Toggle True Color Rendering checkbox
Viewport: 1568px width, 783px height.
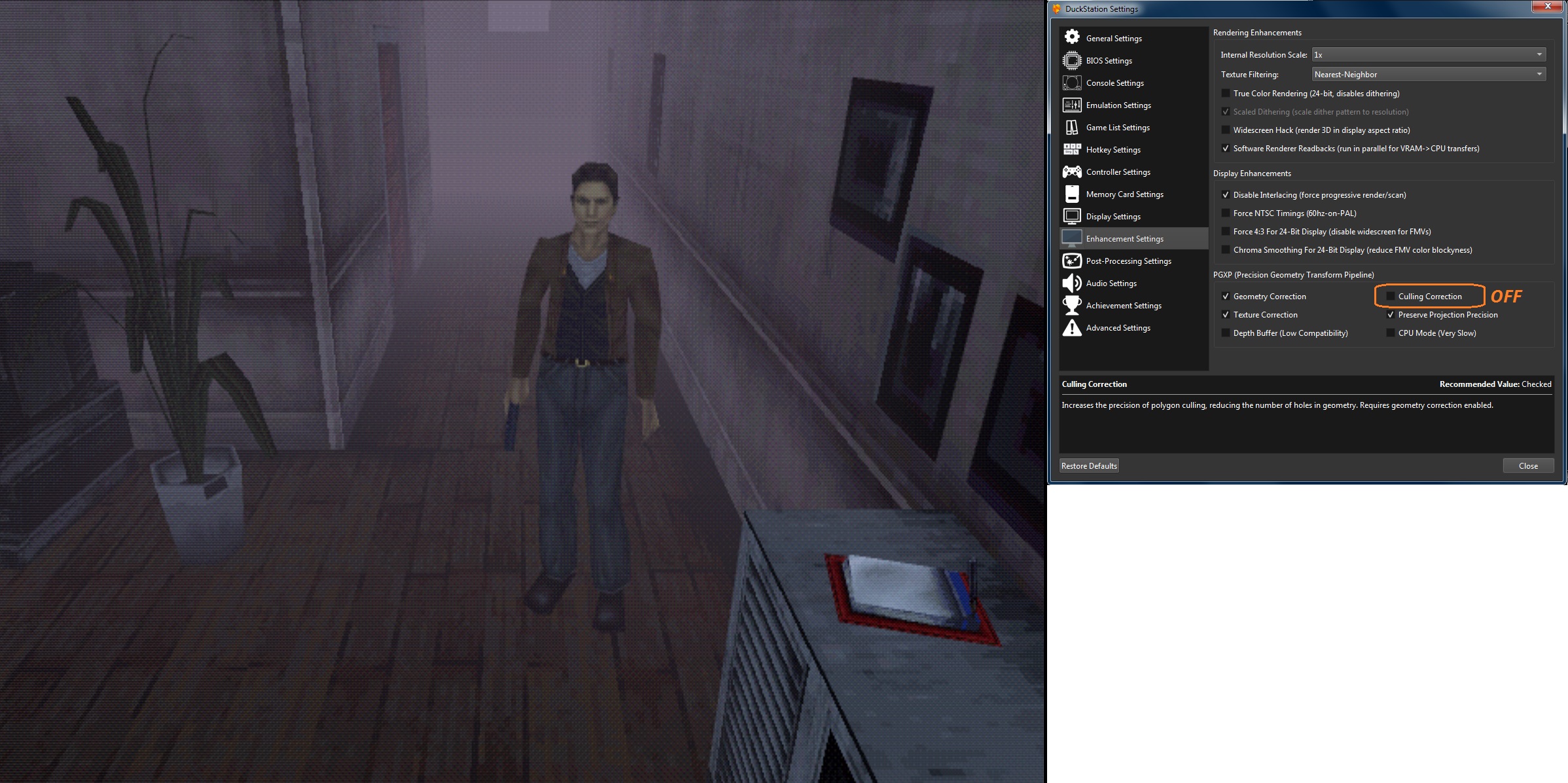coord(1226,94)
